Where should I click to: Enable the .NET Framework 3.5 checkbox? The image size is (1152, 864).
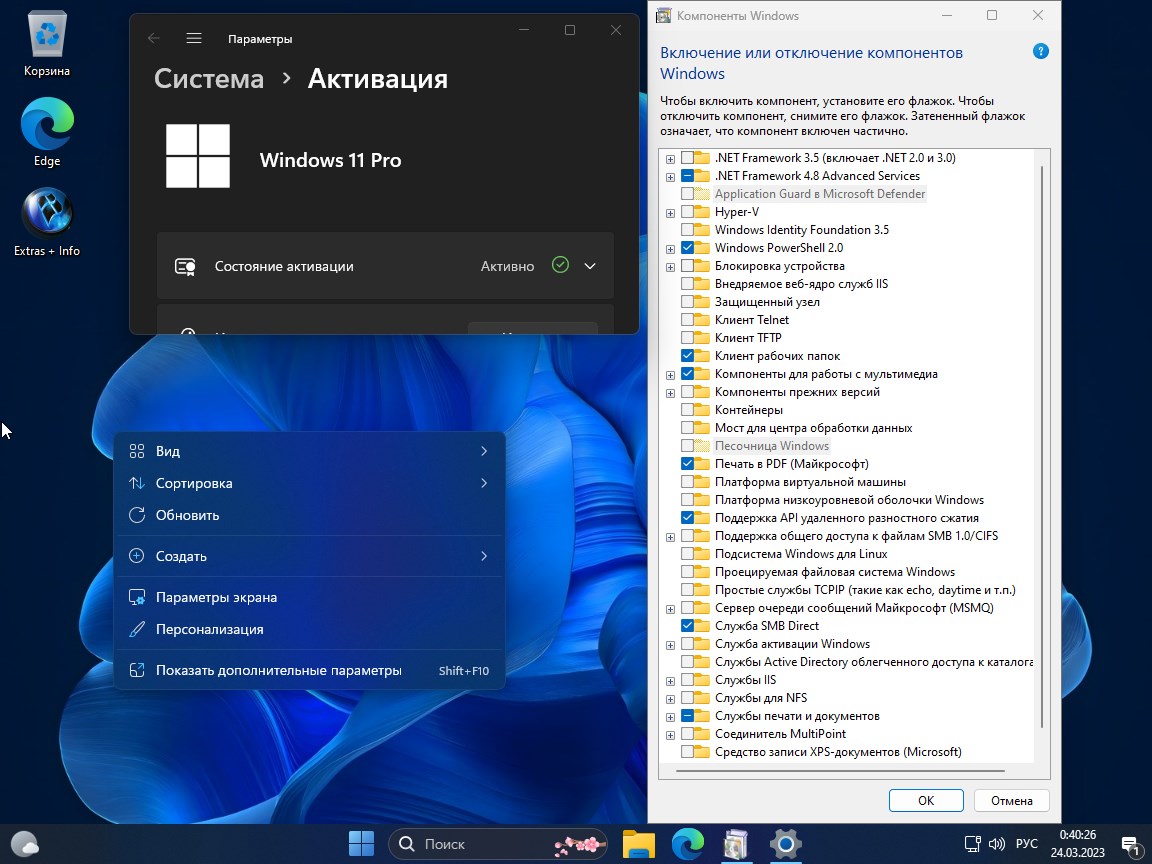click(687, 158)
